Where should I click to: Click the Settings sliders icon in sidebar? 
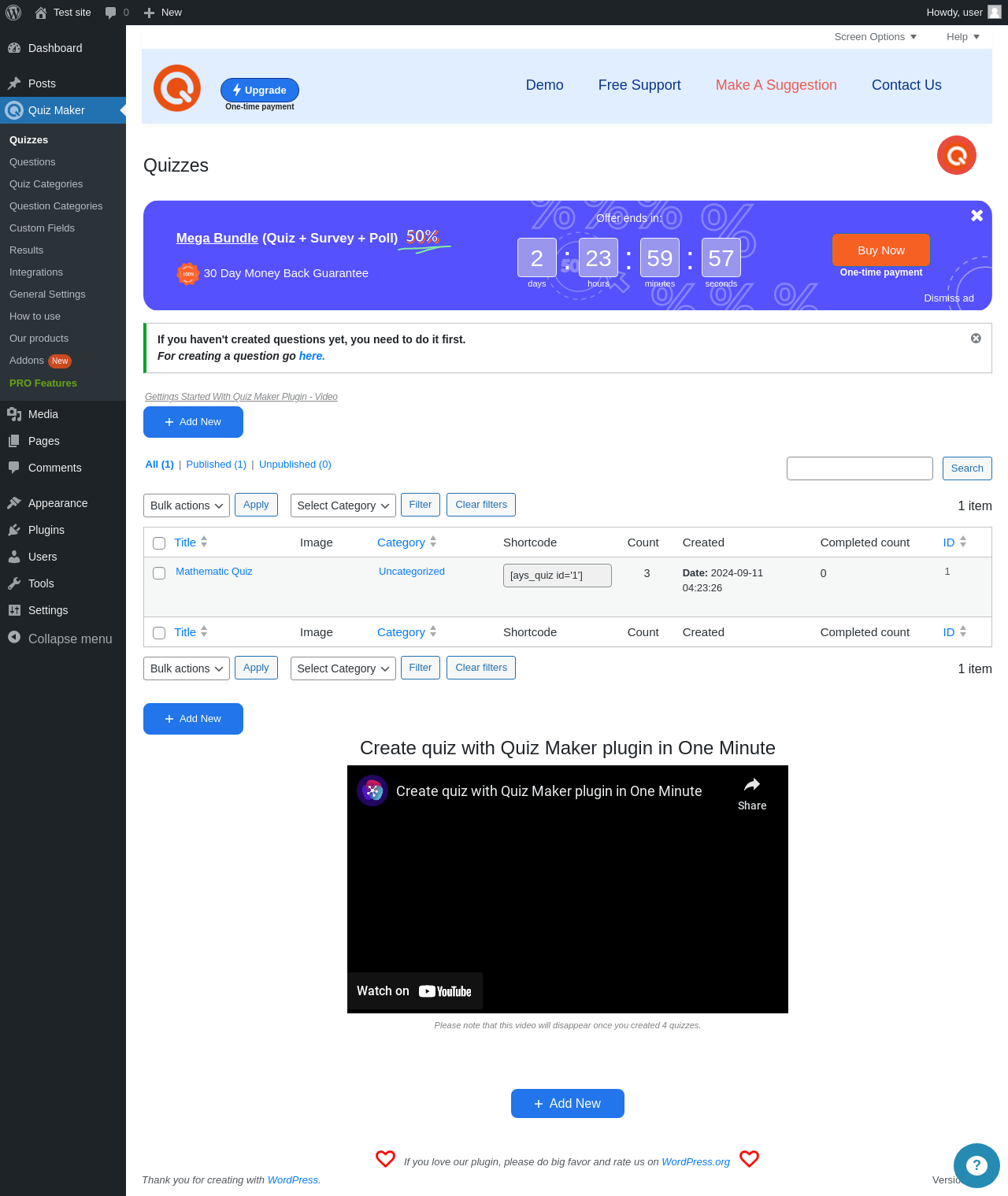pos(14,610)
